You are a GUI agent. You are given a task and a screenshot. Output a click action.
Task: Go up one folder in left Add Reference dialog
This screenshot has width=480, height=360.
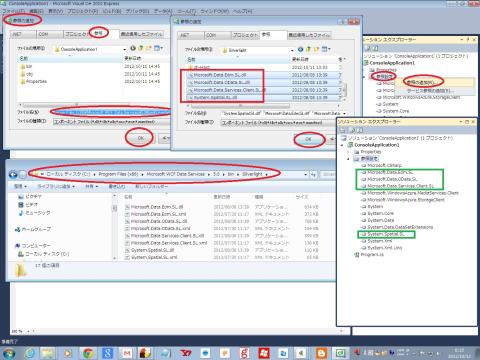click(141, 49)
